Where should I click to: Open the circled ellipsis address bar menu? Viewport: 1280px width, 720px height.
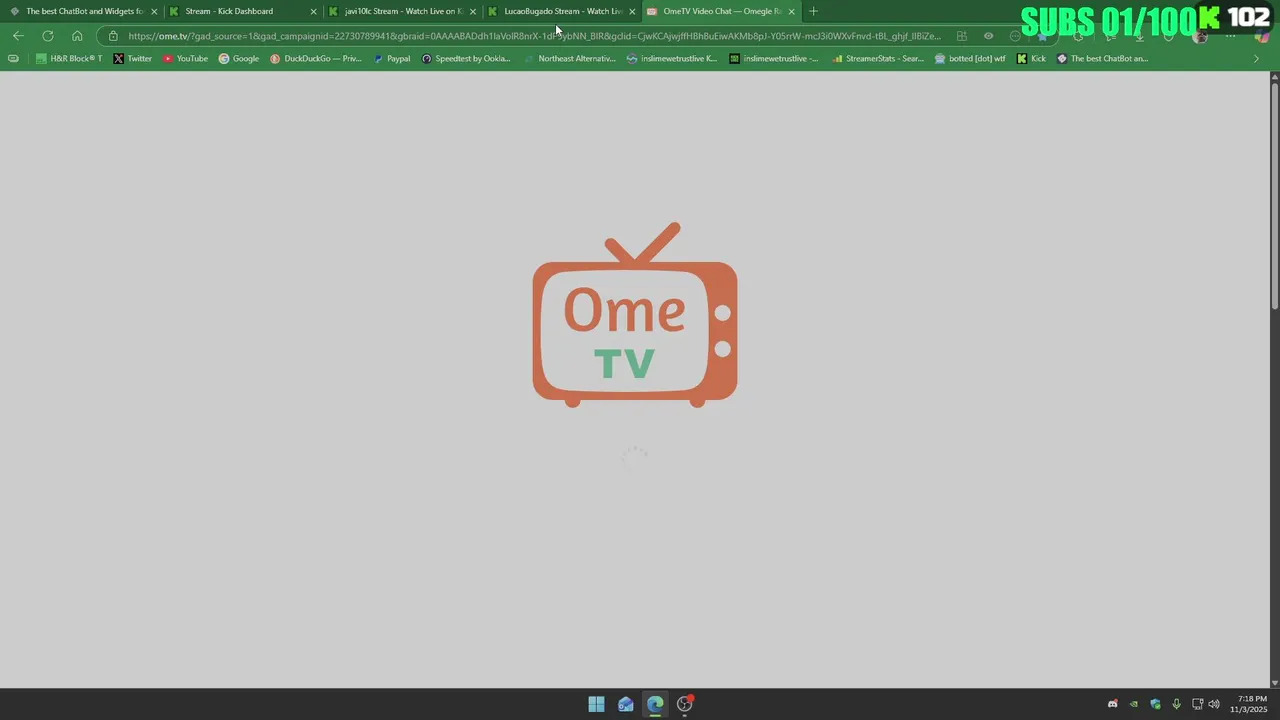pos(1015,36)
